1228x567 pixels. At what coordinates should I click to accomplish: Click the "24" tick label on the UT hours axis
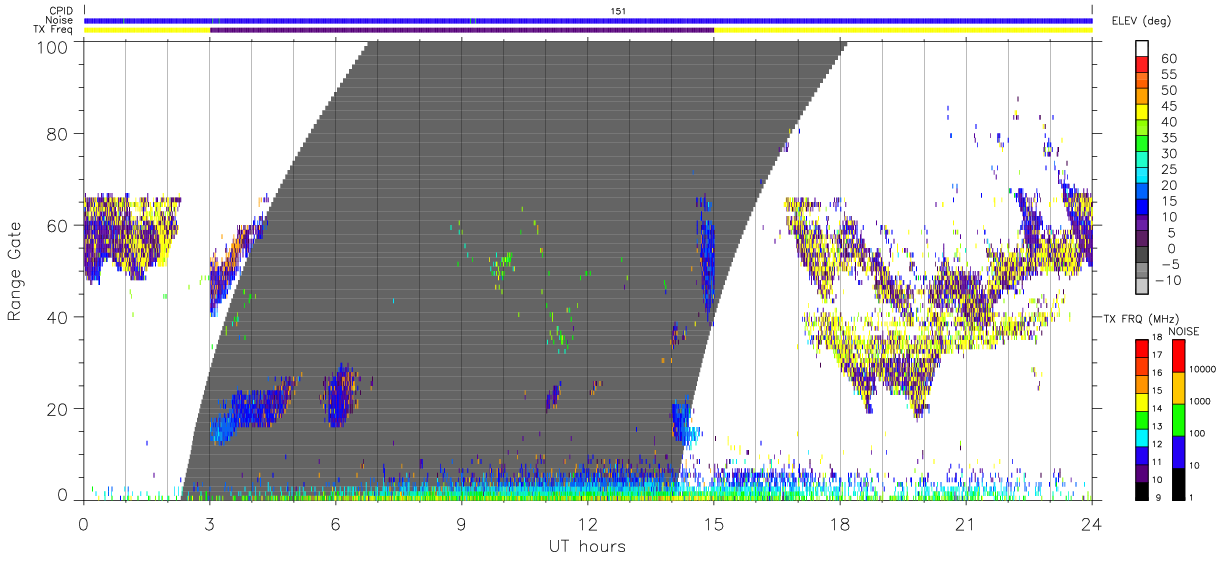pyautogui.click(x=1091, y=524)
